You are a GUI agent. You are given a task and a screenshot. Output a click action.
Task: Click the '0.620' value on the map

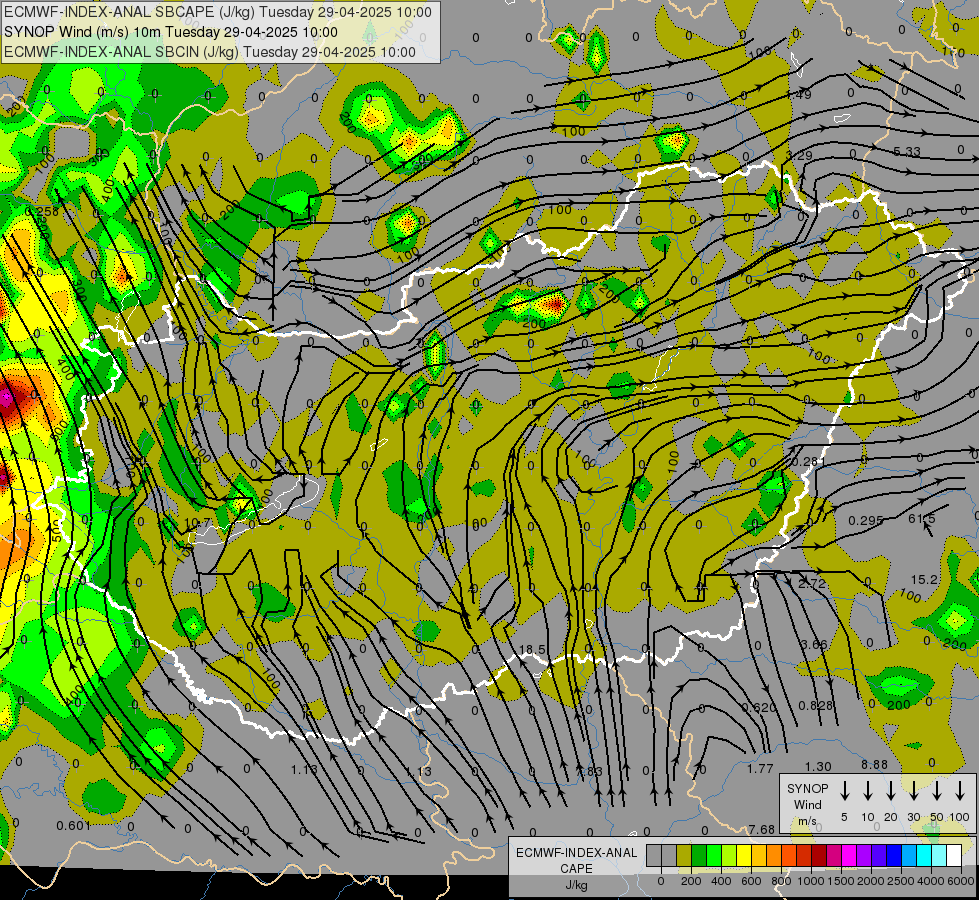pyautogui.click(x=759, y=707)
